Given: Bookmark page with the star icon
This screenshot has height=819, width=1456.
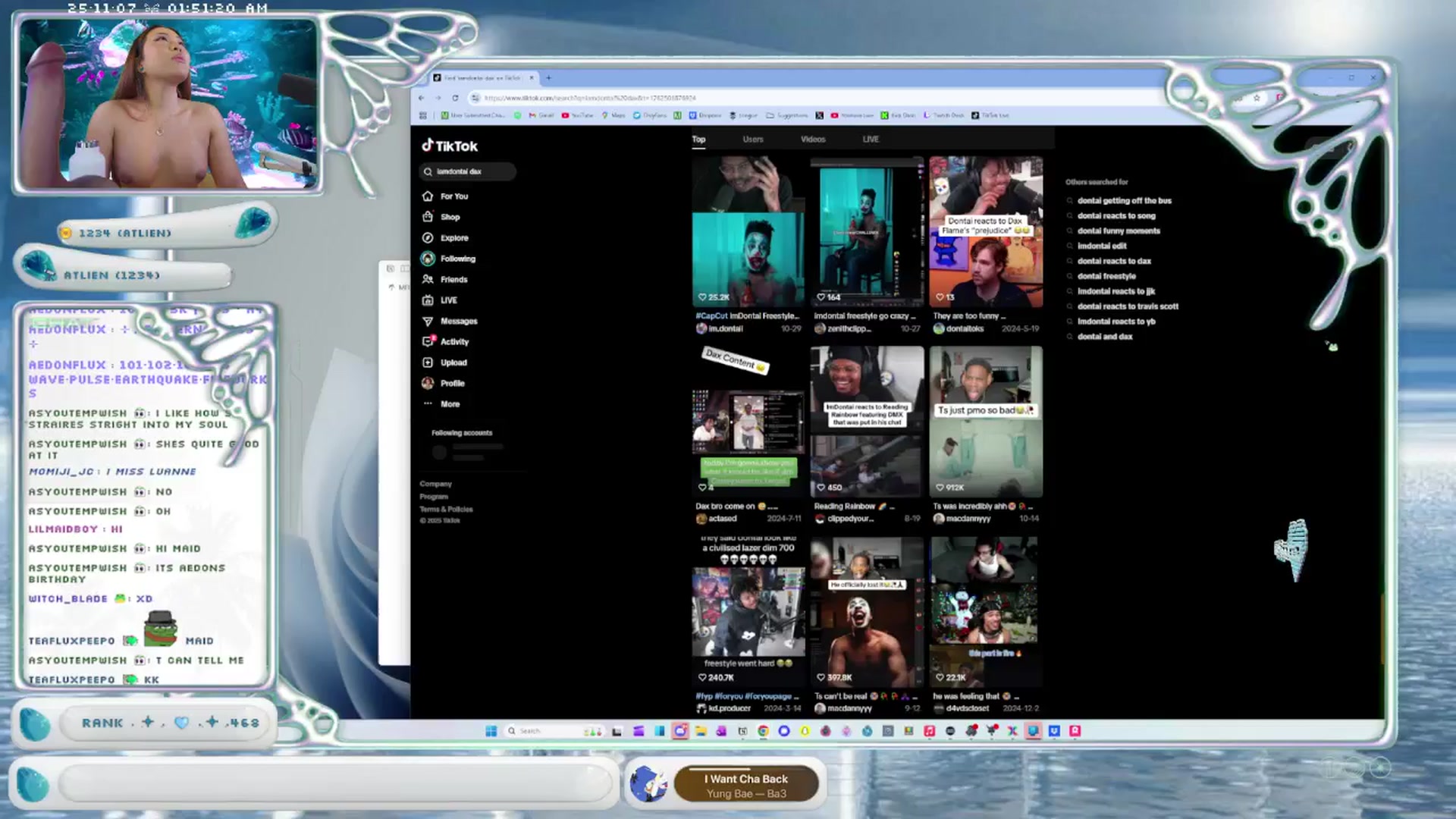Looking at the screenshot, I should (x=1257, y=98).
